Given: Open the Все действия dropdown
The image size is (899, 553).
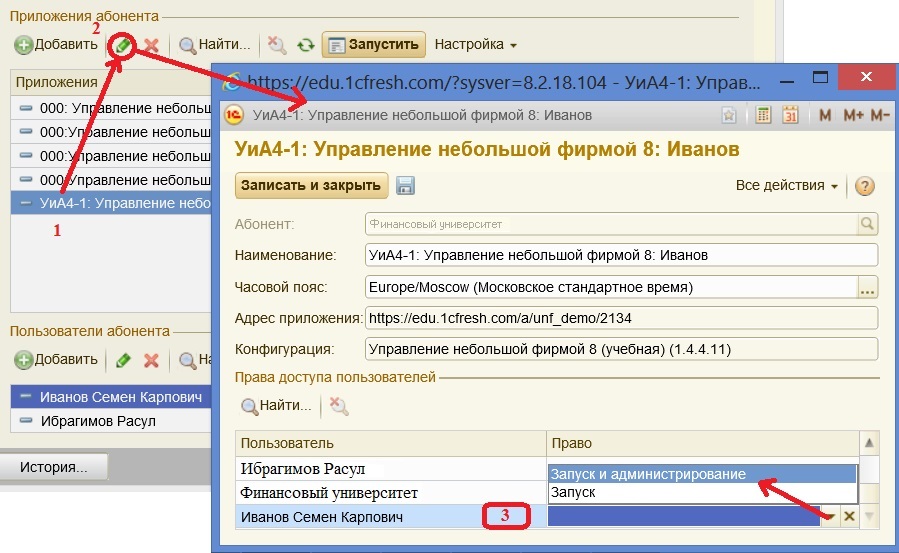Looking at the screenshot, I should pos(787,186).
